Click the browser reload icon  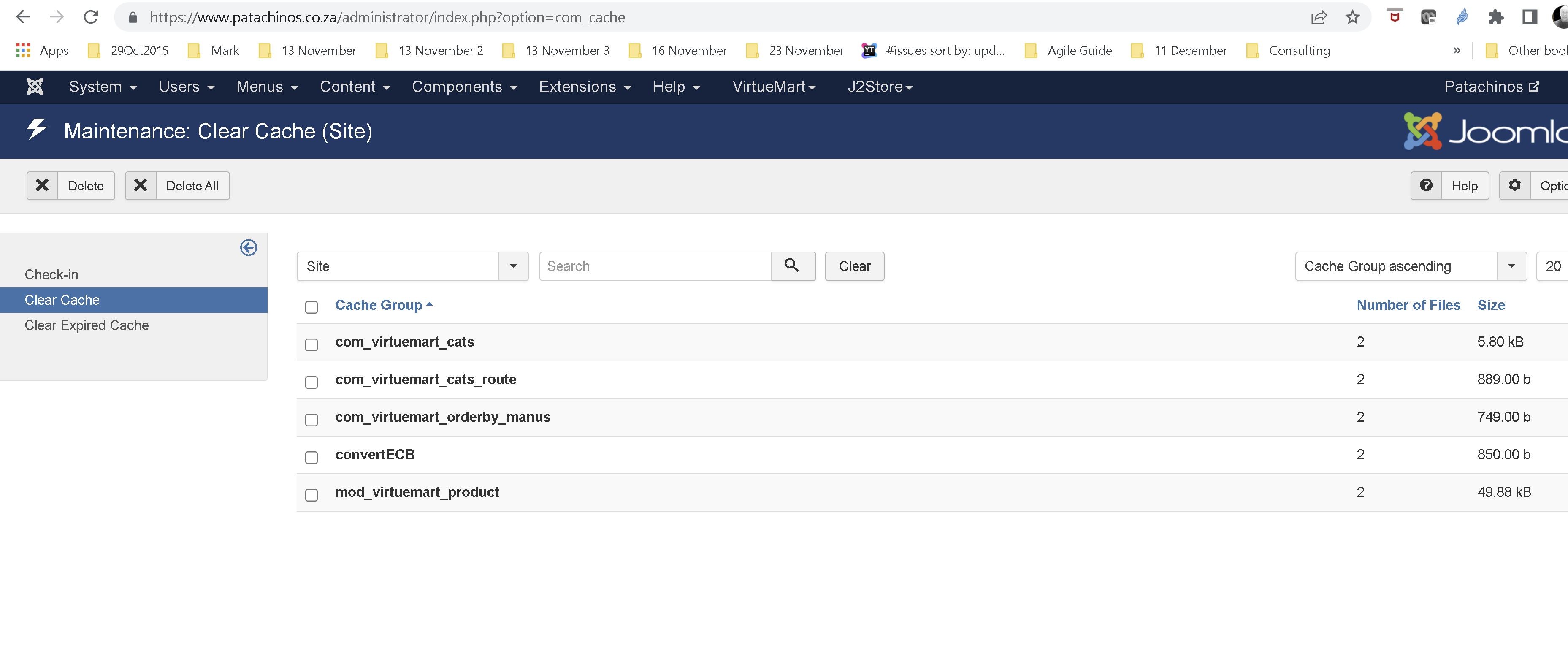coord(91,17)
